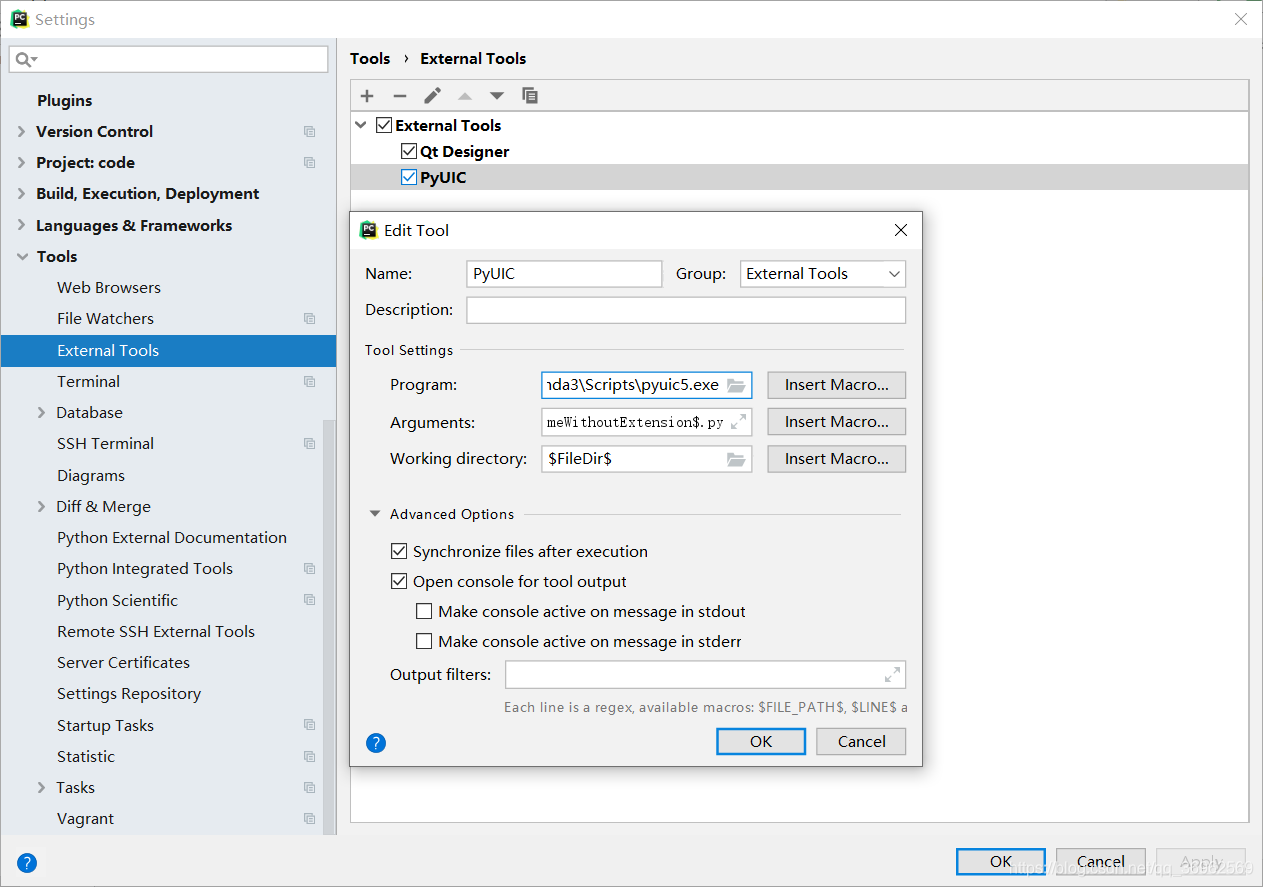Open the Group dropdown External Tools
Viewport: 1263px width, 887px height.
(823, 274)
